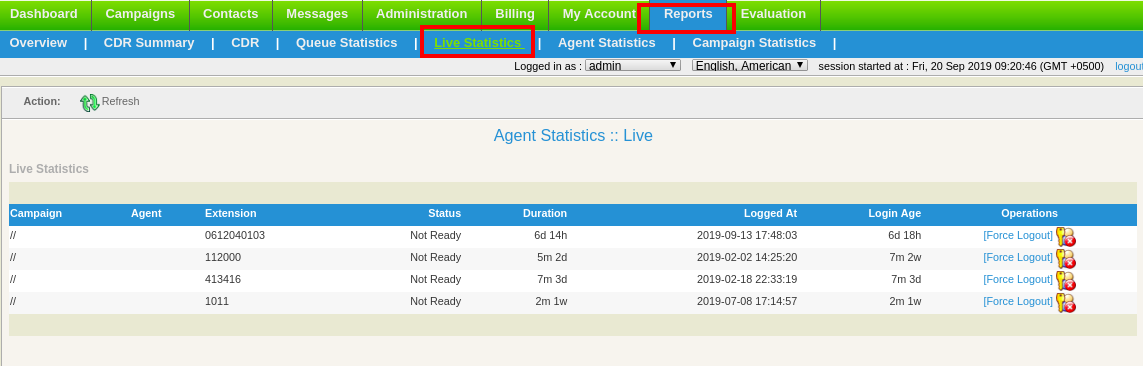This screenshot has width=1143, height=366.
Task: Open the Evaluation menu
Action: [773, 14]
